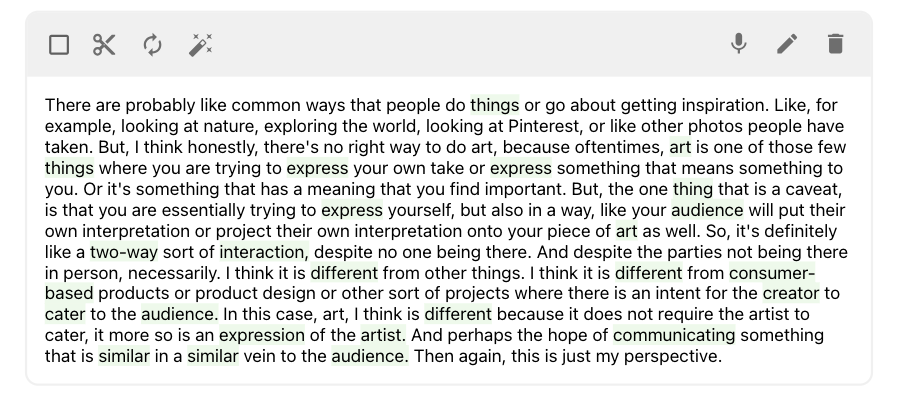This screenshot has width=900, height=399.
Task: Click the highlighted word "artist."
Action: click(x=383, y=335)
